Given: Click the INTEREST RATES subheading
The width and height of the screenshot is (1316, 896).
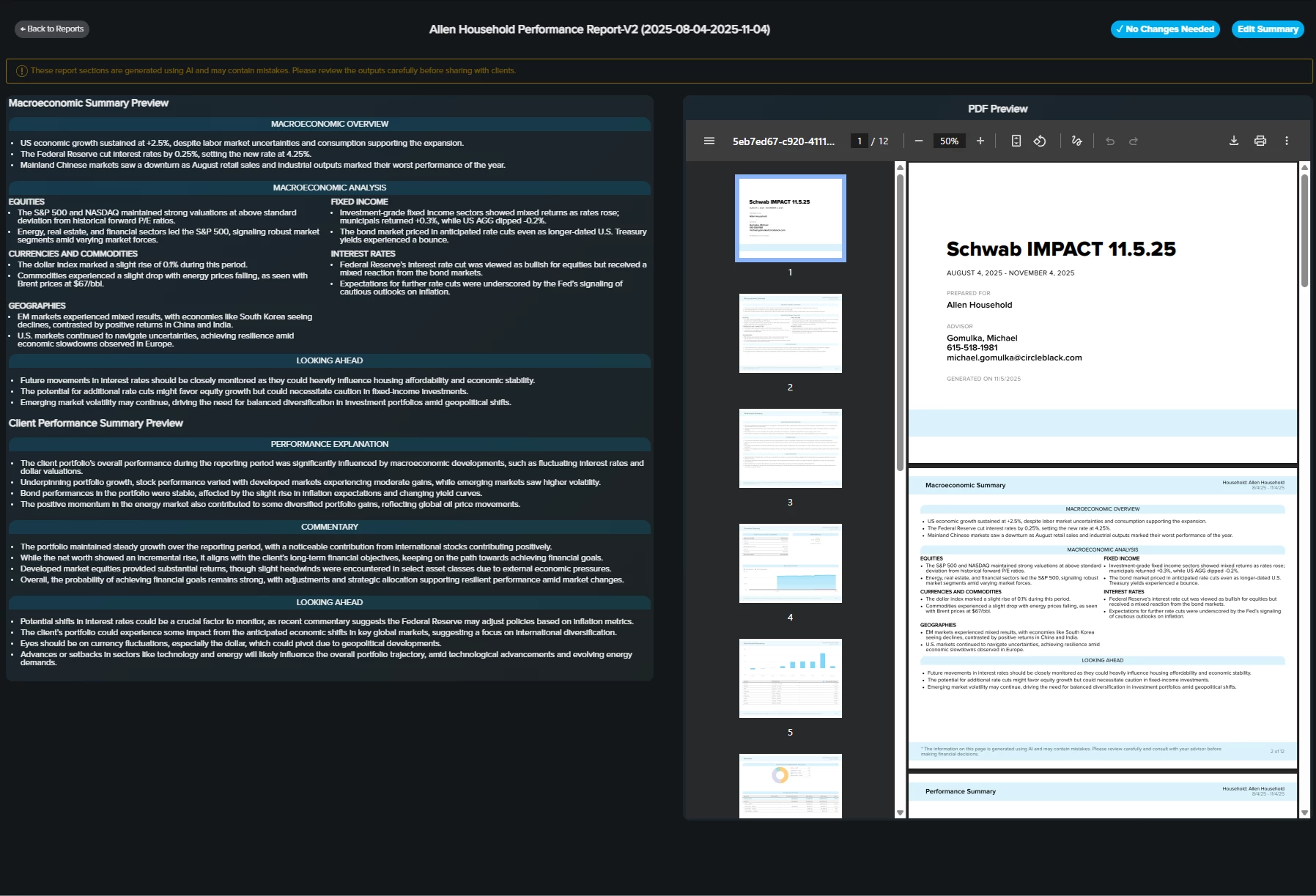Looking at the screenshot, I should [x=363, y=253].
